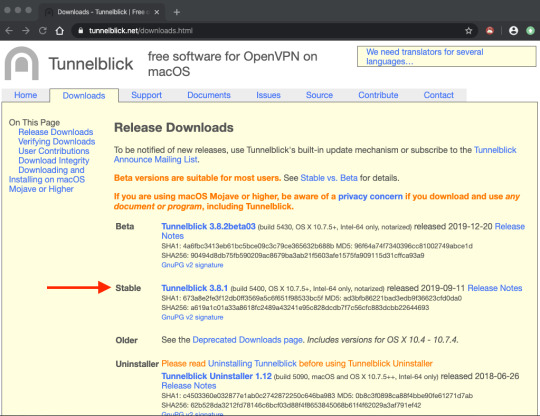
Task: Open the browser home page icon
Action: (x=60, y=31)
